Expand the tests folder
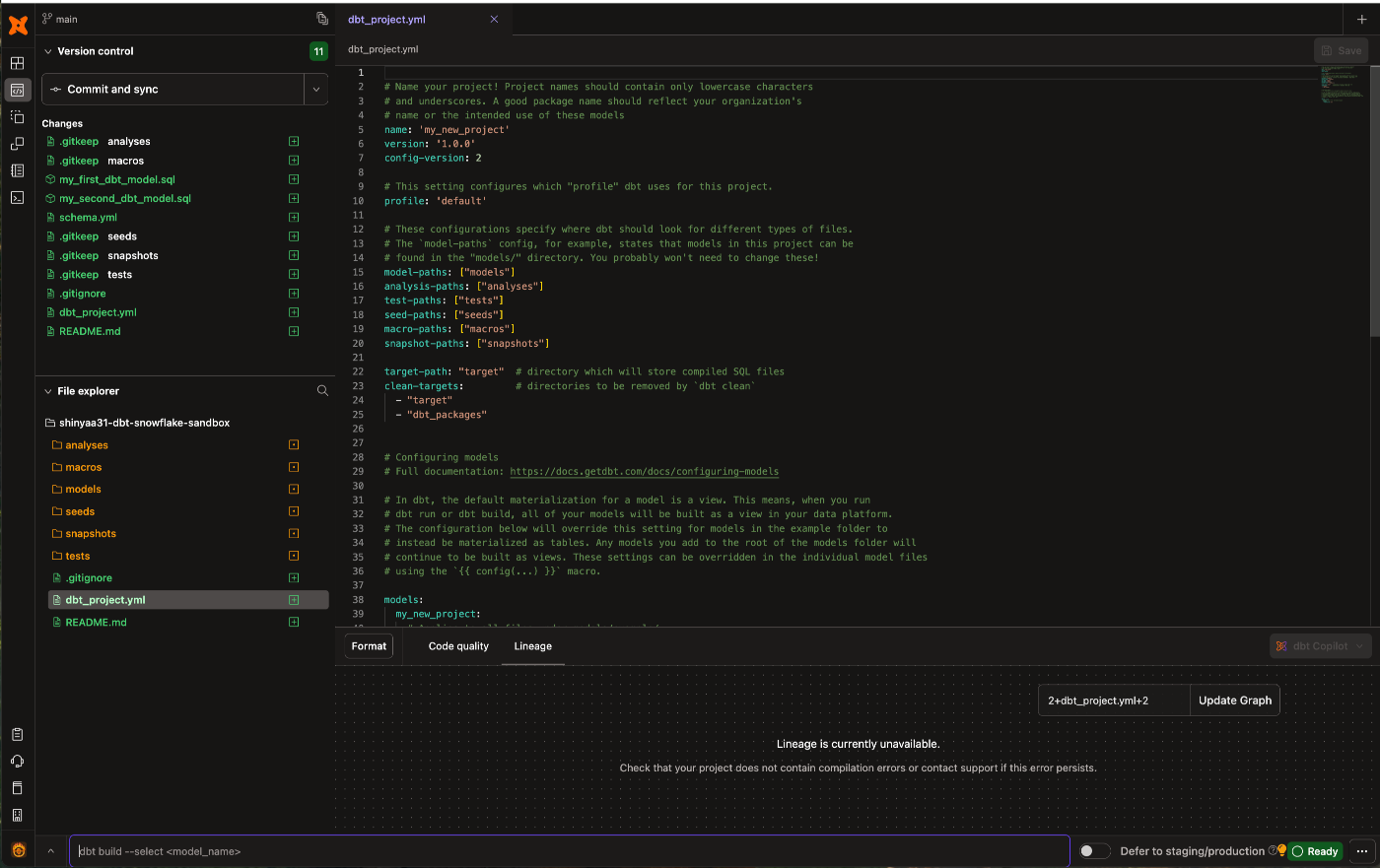 tap(78, 557)
